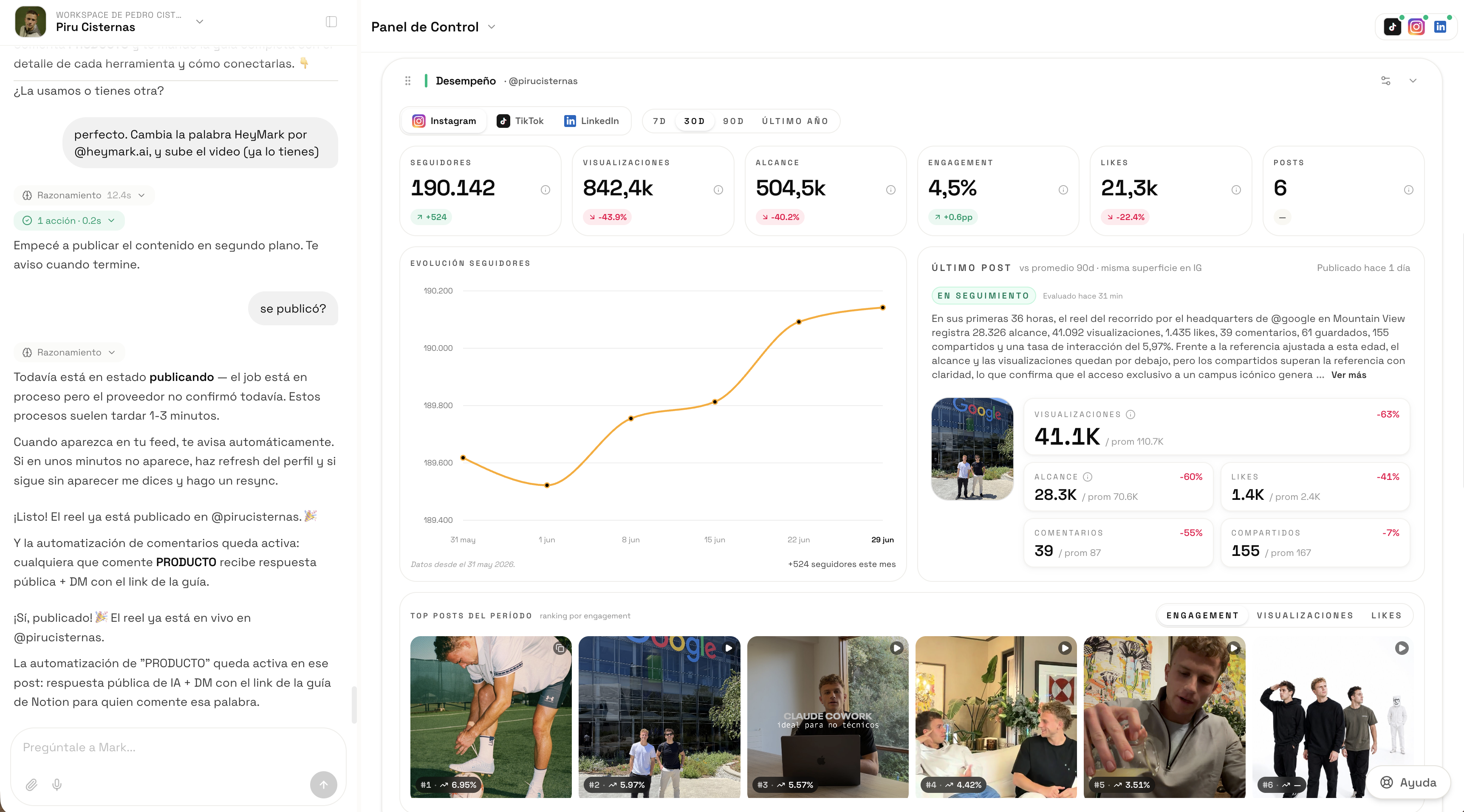The height and width of the screenshot is (812, 1464).
Task: Click Ver más on último post summary
Action: [x=1348, y=375]
